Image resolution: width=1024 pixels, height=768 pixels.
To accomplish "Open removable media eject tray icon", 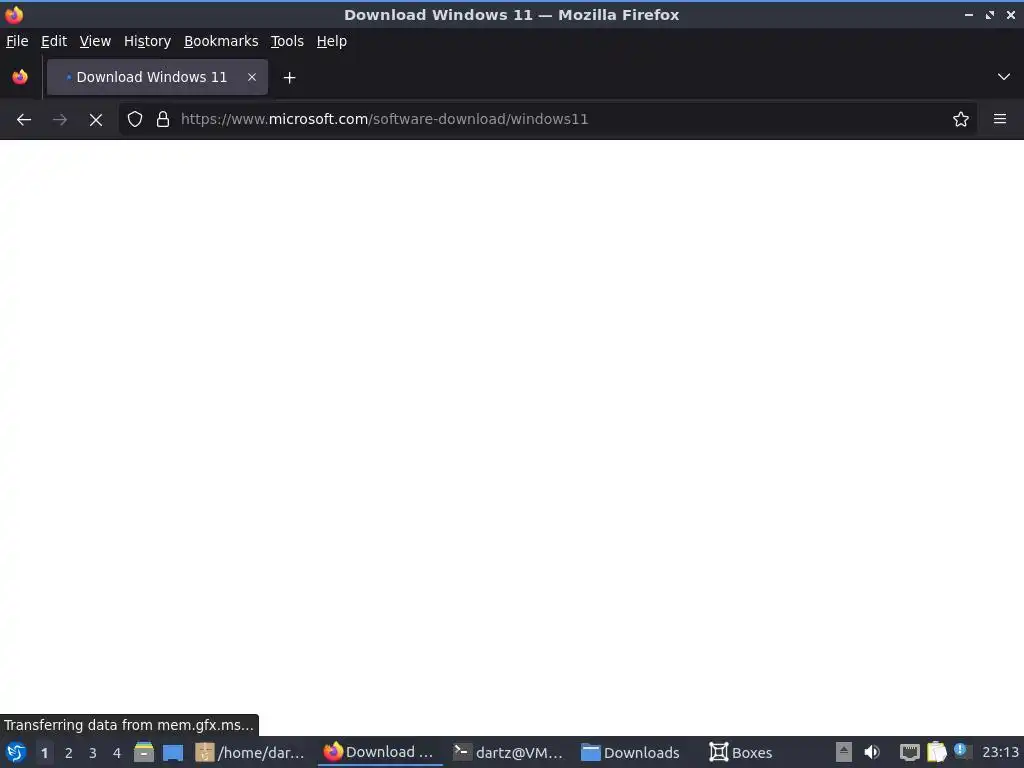I will pos(844,752).
